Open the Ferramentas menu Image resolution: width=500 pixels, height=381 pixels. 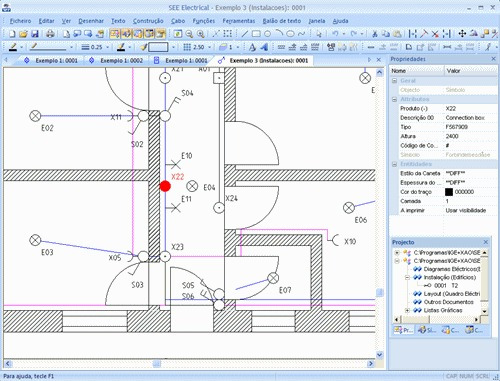pyautogui.click(x=239, y=21)
